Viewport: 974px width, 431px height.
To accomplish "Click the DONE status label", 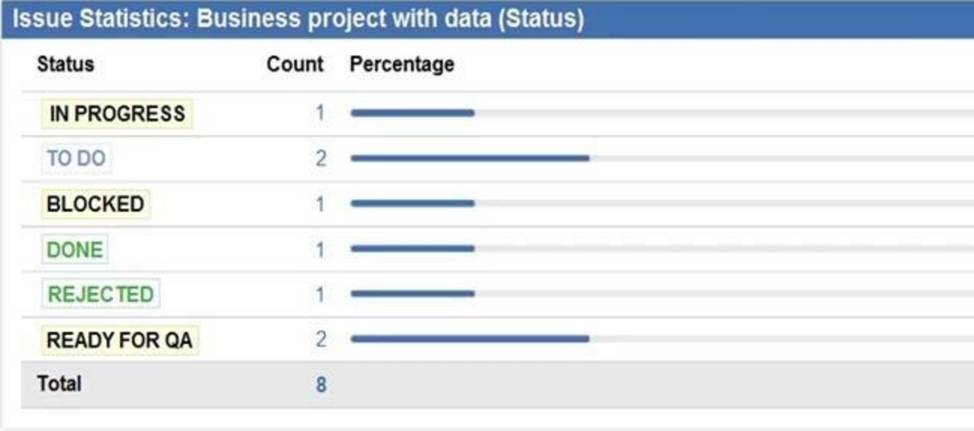I will tap(75, 250).
